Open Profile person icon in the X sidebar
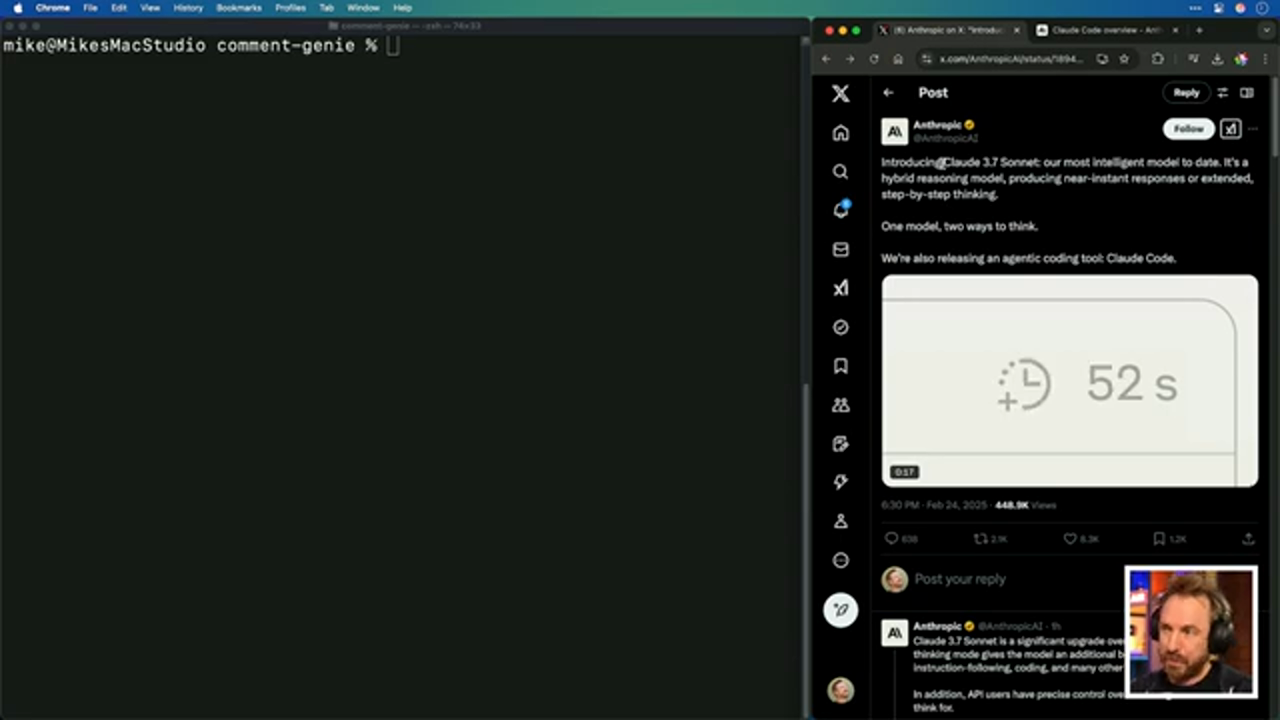The image size is (1280, 720). point(841,521)
